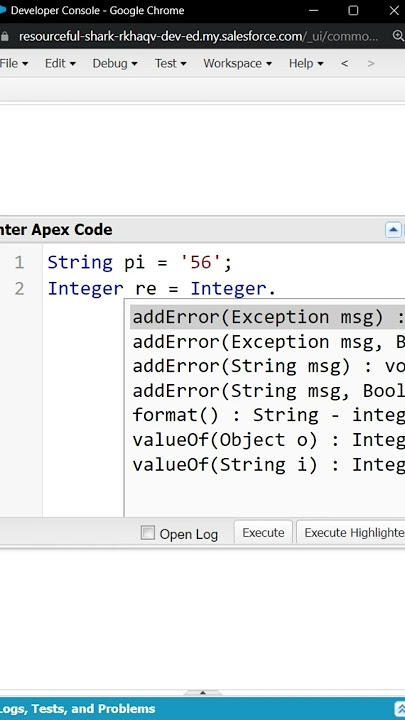Click the zoom magnifier icon in address bar

pyautogui.click(x=398, y=36)
